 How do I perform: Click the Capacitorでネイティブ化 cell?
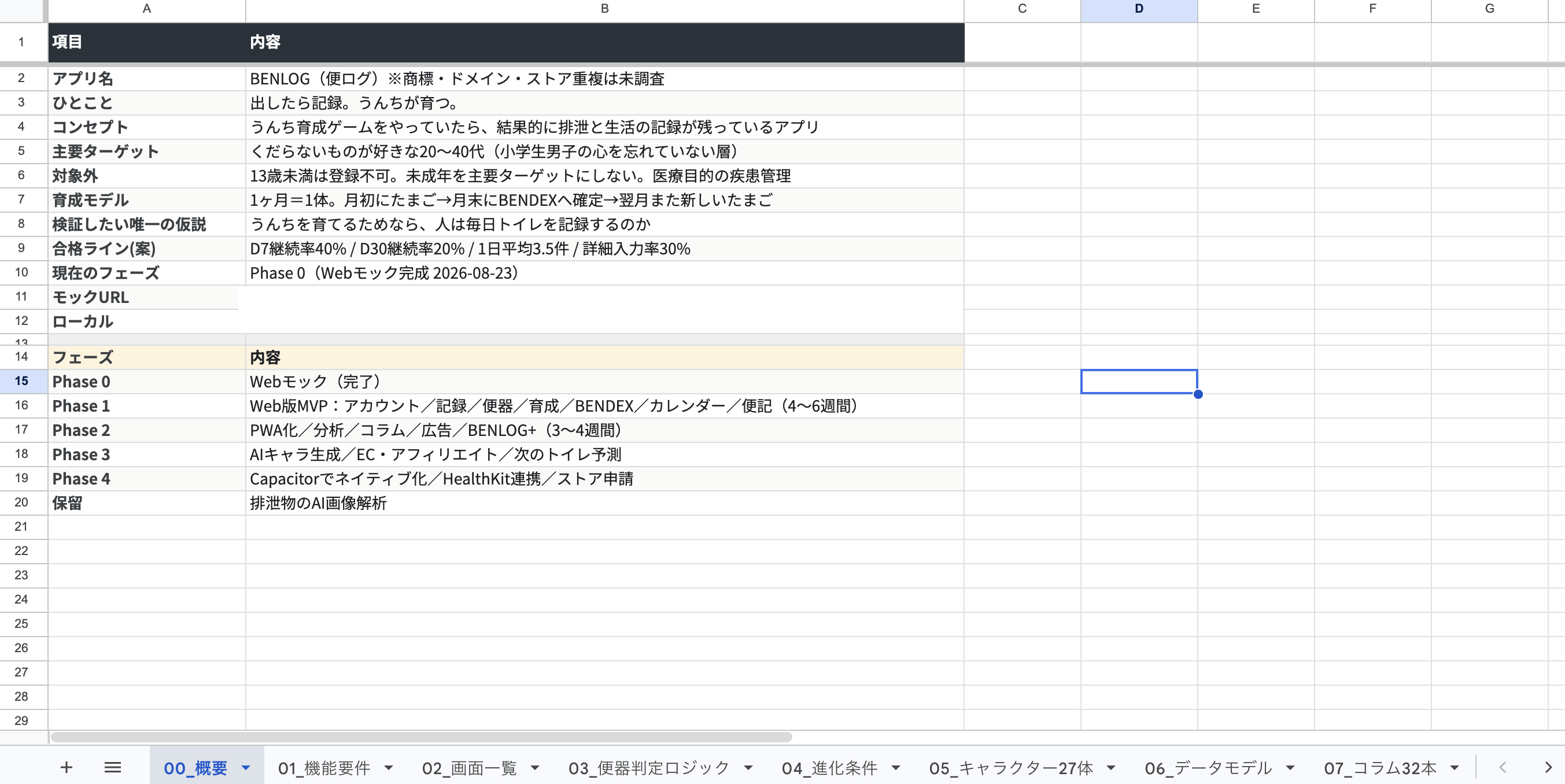[x=604, y=479]
